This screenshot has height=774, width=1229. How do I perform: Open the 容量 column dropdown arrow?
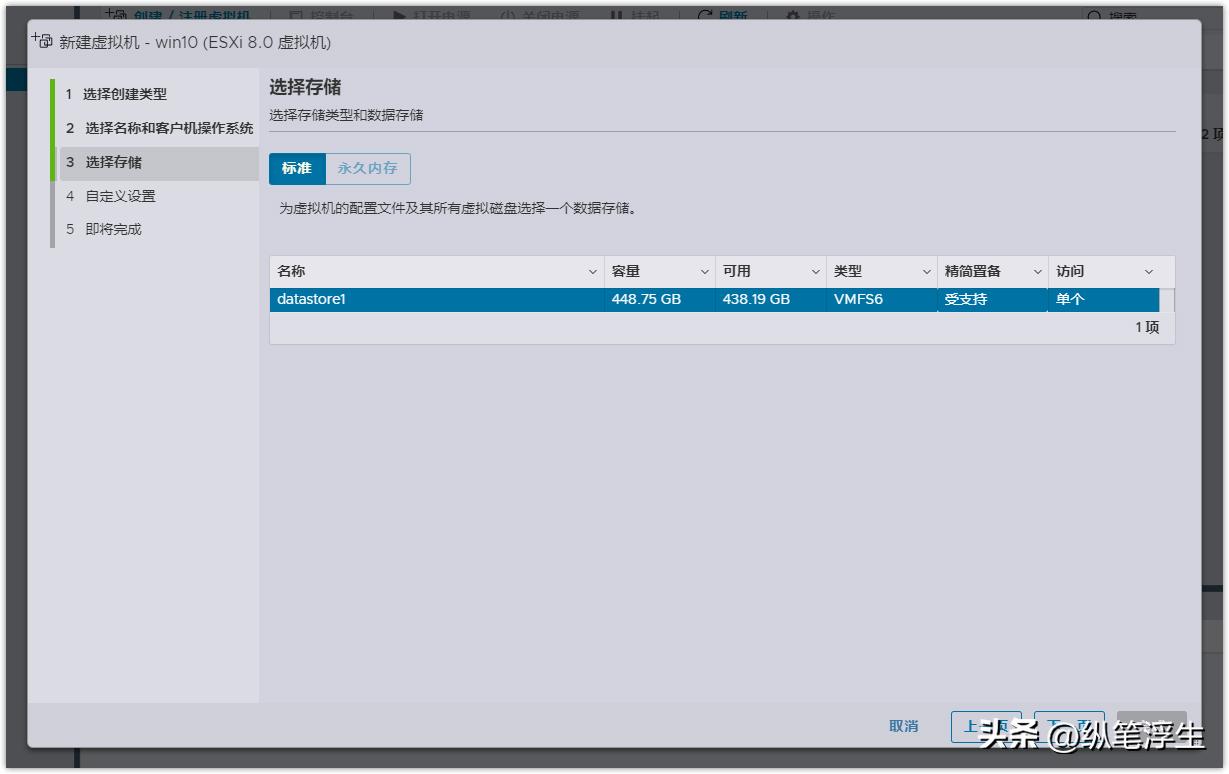tap(702, 271)
